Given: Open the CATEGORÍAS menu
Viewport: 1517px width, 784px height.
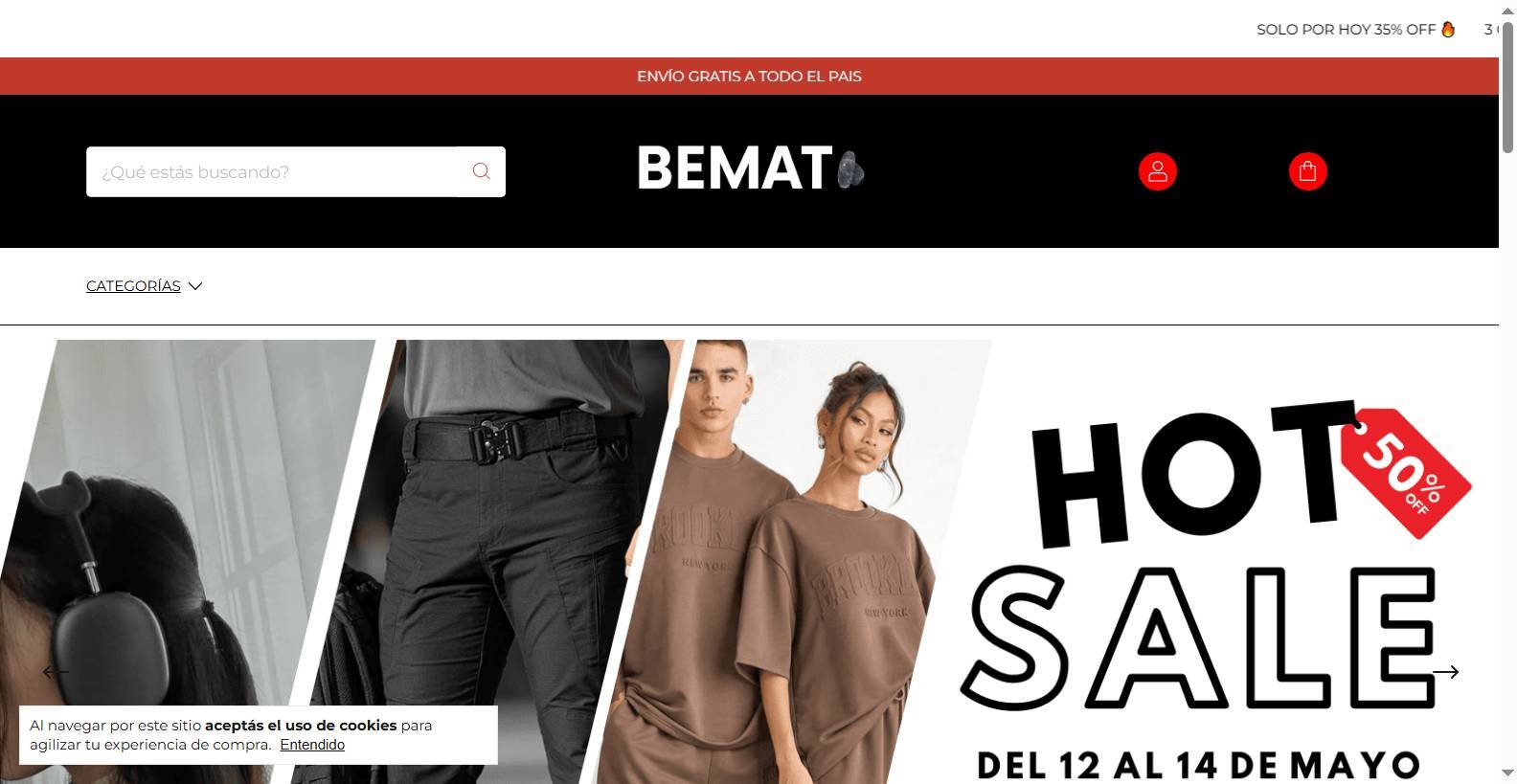Looking at the screenshot, I should [x=133, y=286].
